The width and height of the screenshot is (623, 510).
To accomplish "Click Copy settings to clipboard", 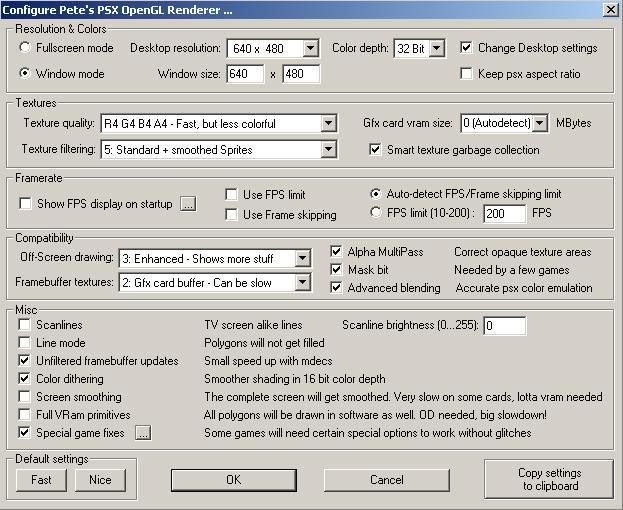I will click(549, 479).
